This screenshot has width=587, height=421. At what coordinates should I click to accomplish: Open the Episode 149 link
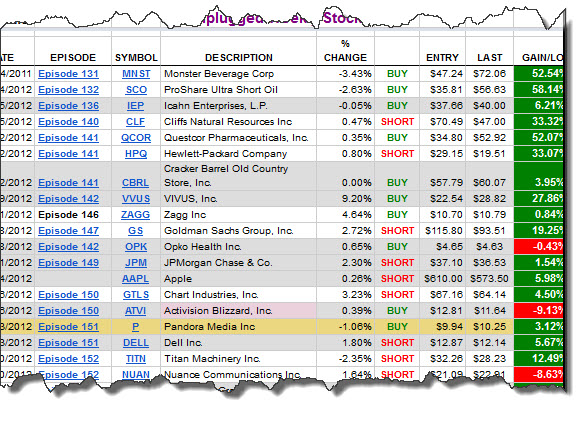[69, 263]
